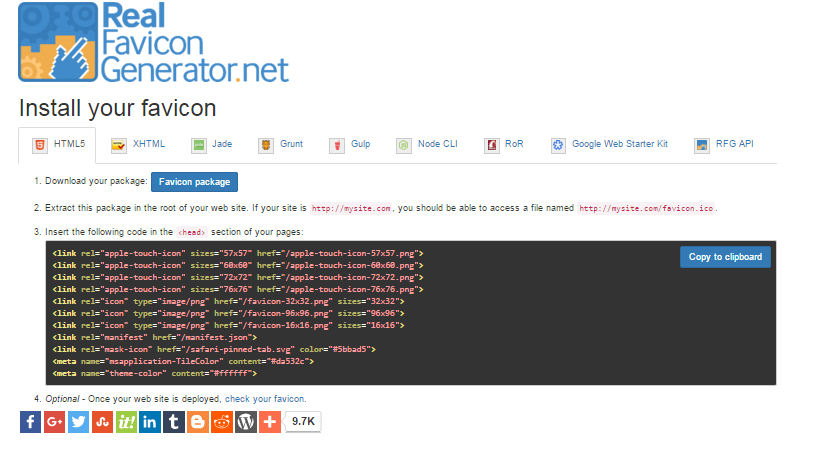Screen dimensions: 821x457
Task: Click the Install your favicon heading
Action: click(x=117, y=109)
